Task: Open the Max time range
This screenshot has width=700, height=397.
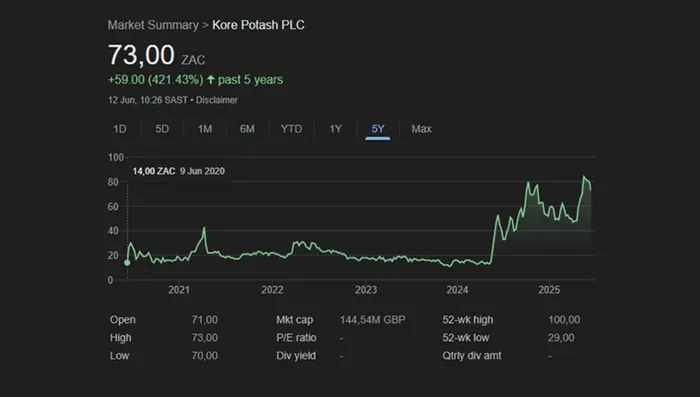Action: pyautogui.click(x=421, y=129)
